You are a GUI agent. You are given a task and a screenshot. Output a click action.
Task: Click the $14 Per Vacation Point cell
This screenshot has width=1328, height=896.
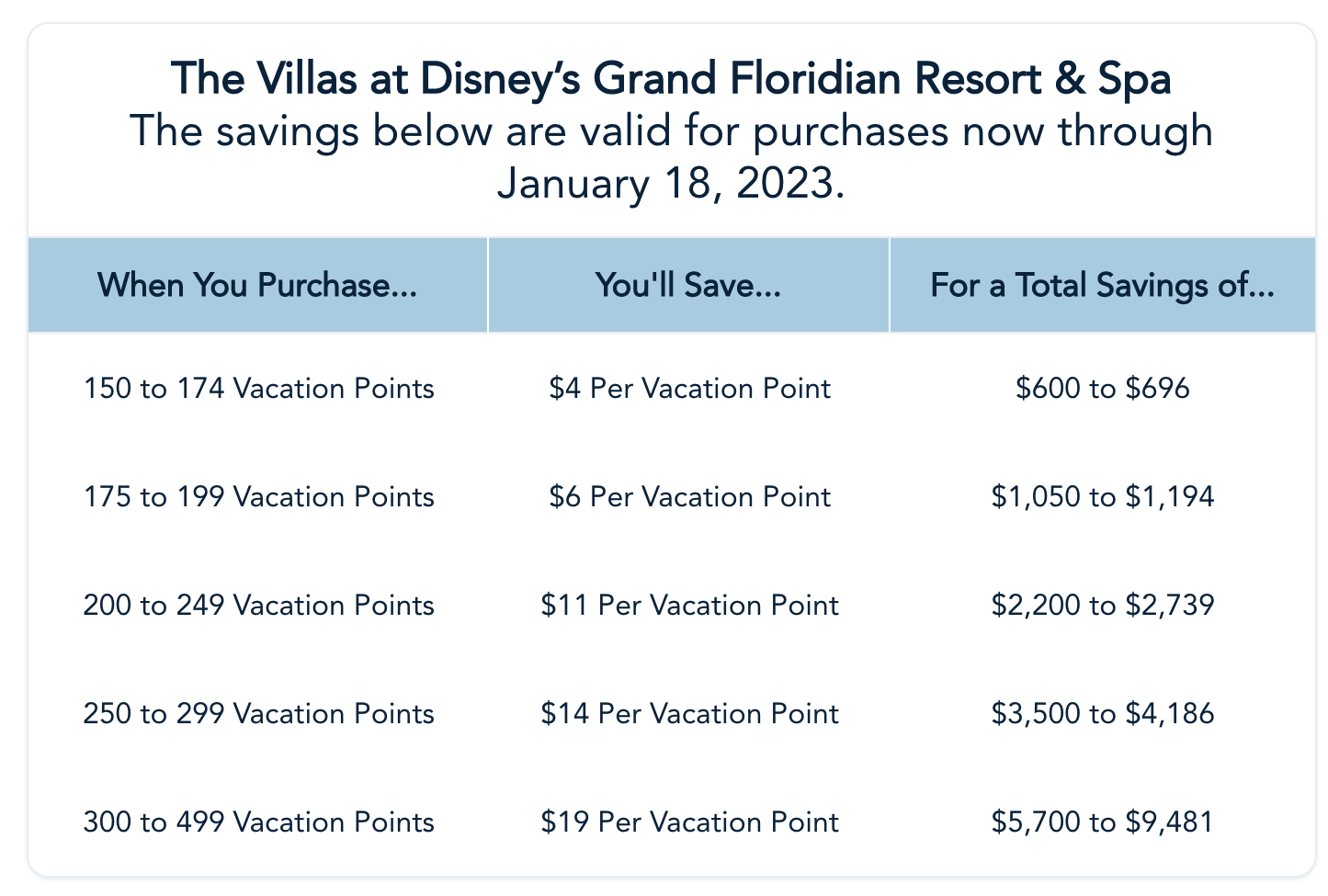689,714
